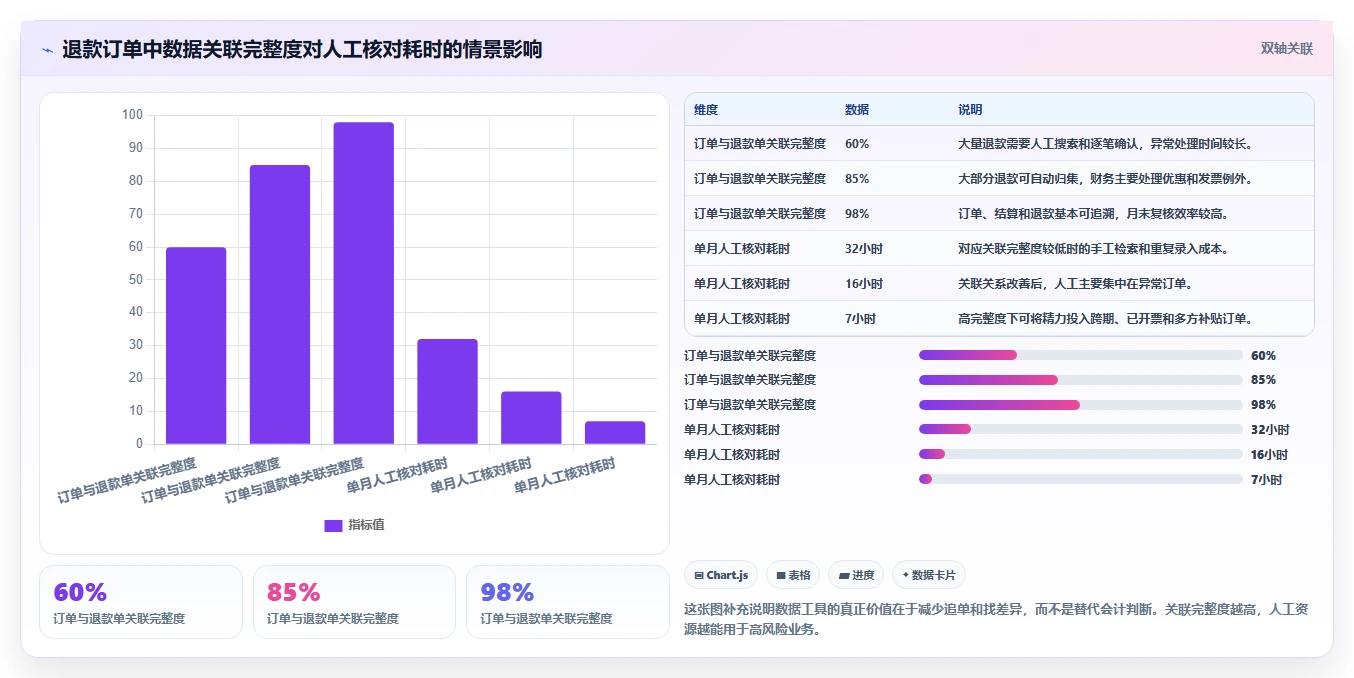1354x678 pixels.
Task: Click the 维度 table column header
Action: (x=706, y=110)
